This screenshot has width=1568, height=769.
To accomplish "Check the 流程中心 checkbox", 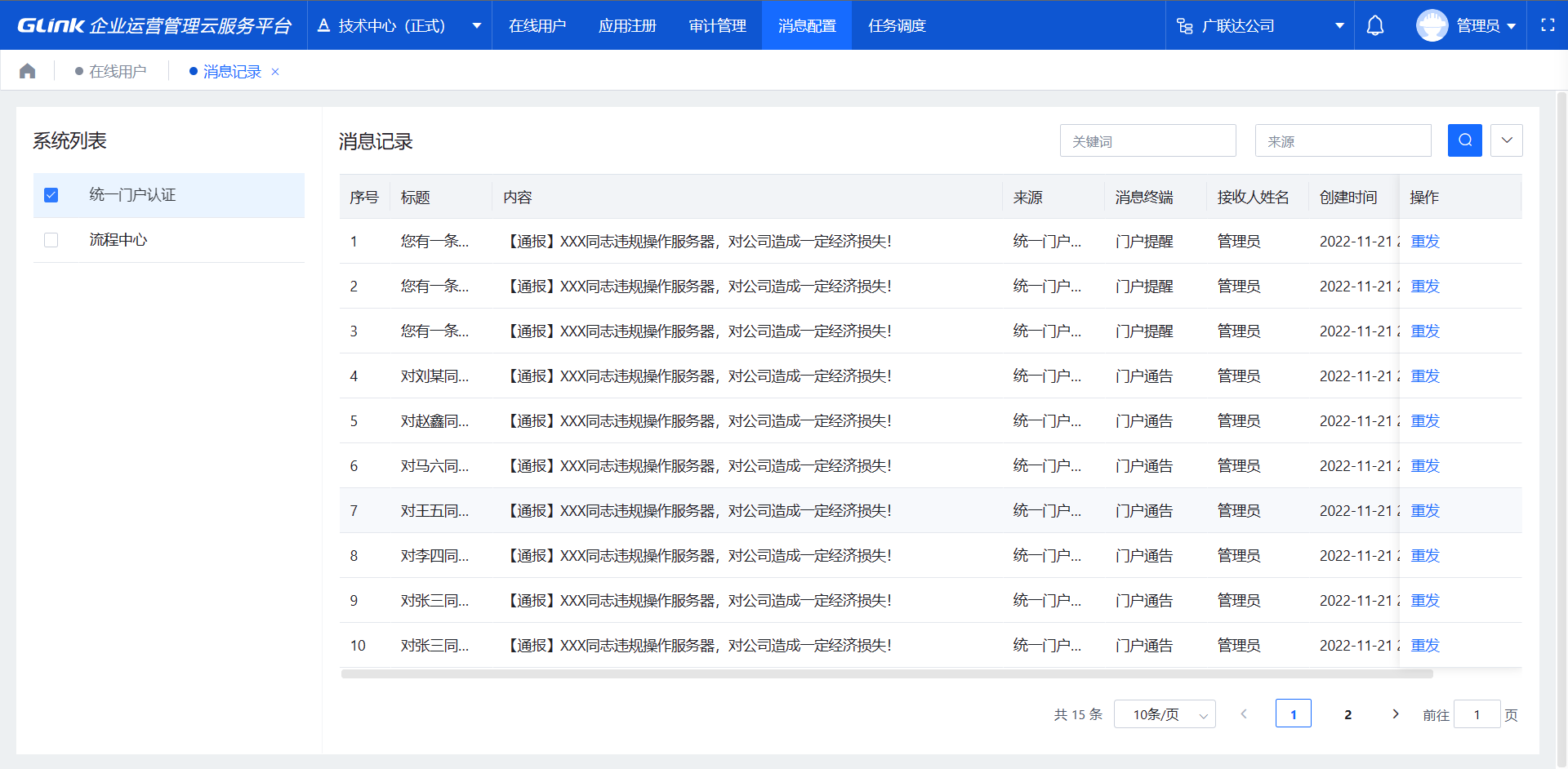I will pos(51,240).
